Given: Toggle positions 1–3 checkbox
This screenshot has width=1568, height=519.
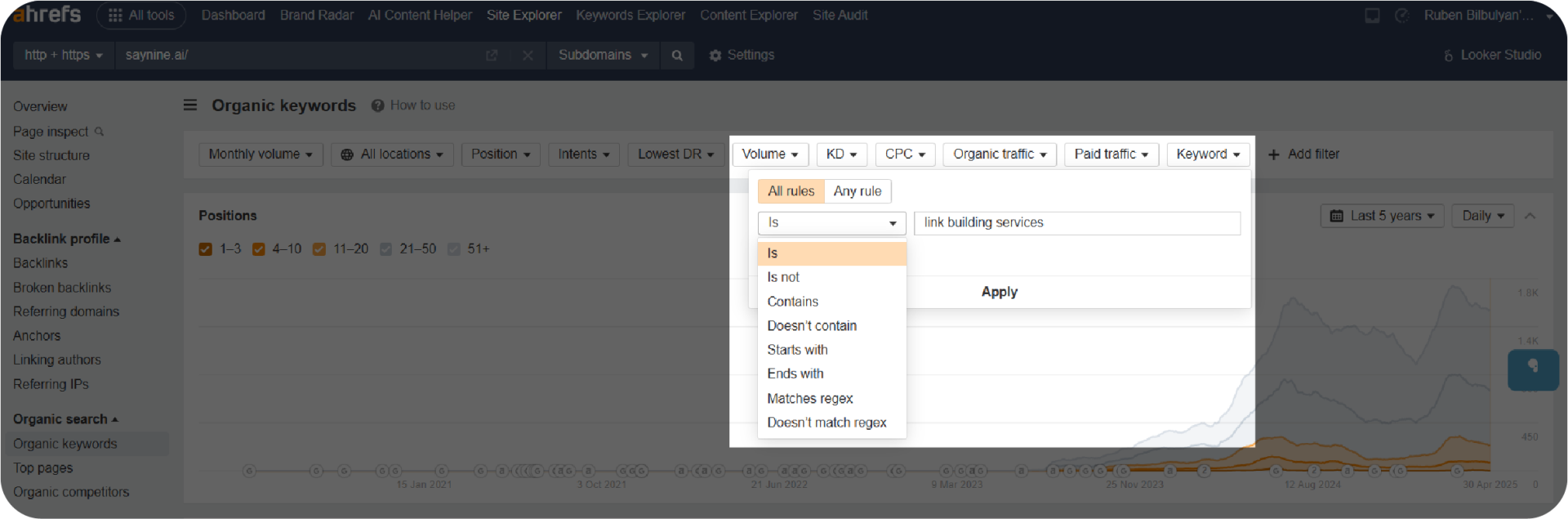Looking at the screenshot, I should click(x=205, y=249).
